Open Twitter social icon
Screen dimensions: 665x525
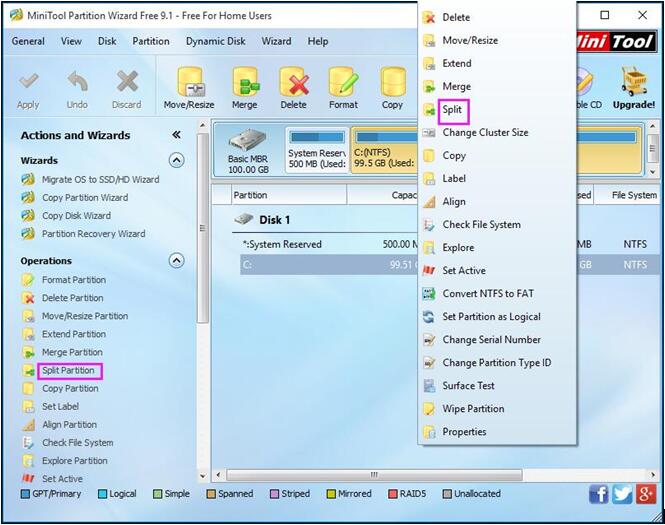point(622,494)
